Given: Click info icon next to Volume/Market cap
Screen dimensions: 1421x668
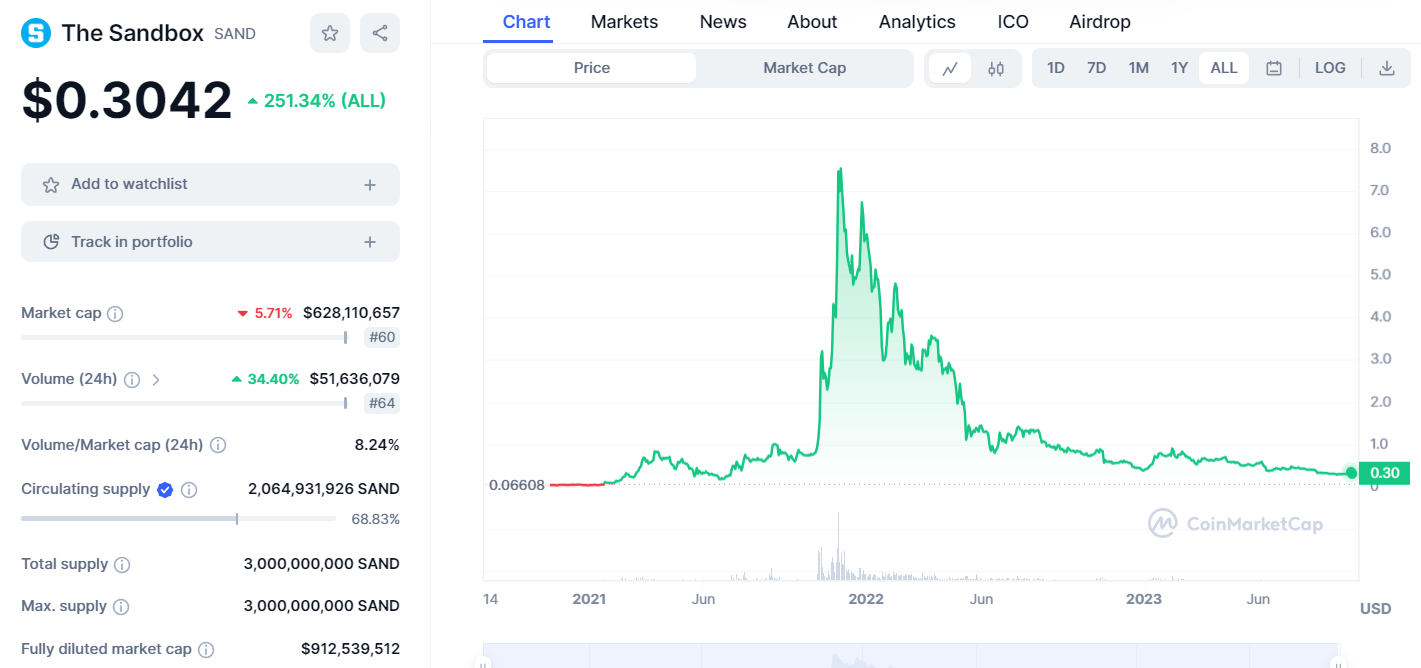Looking at the screenshot, I should click(218, 445).
